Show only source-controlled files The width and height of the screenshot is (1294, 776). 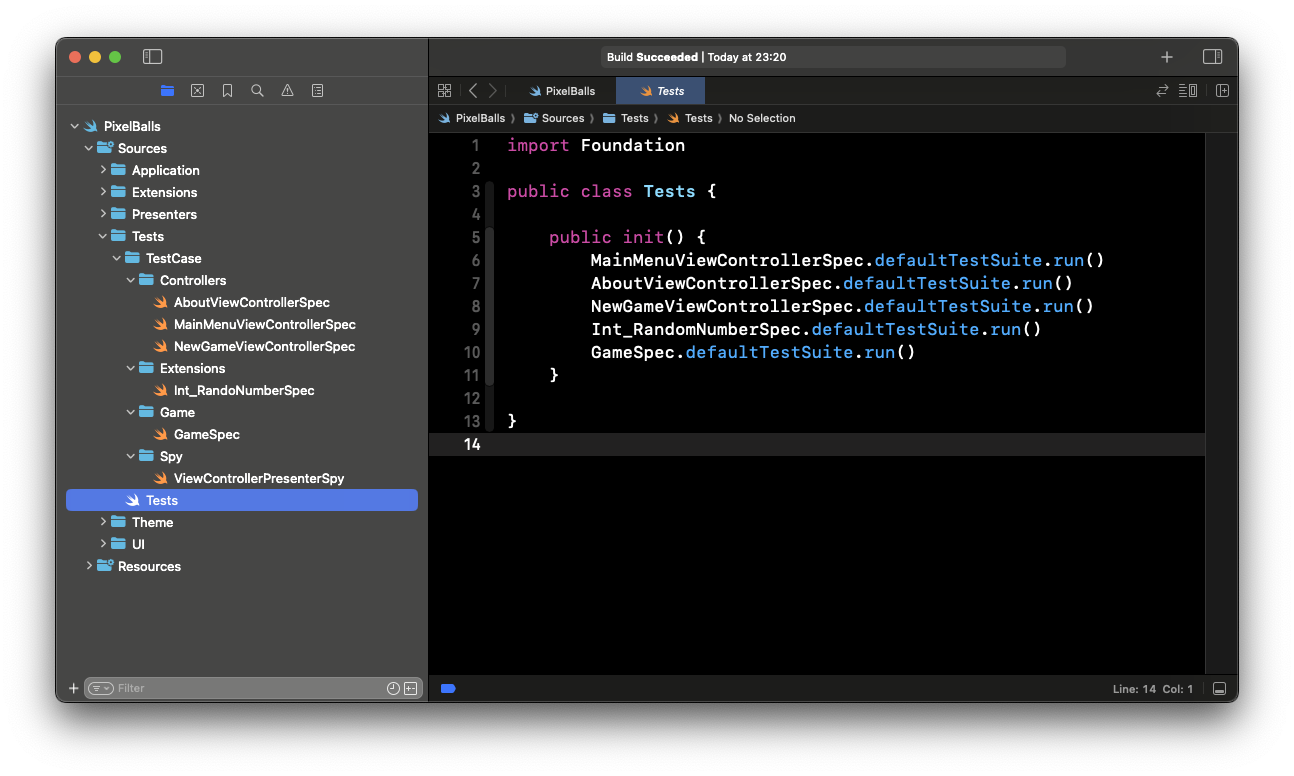(x=410, y=688)
